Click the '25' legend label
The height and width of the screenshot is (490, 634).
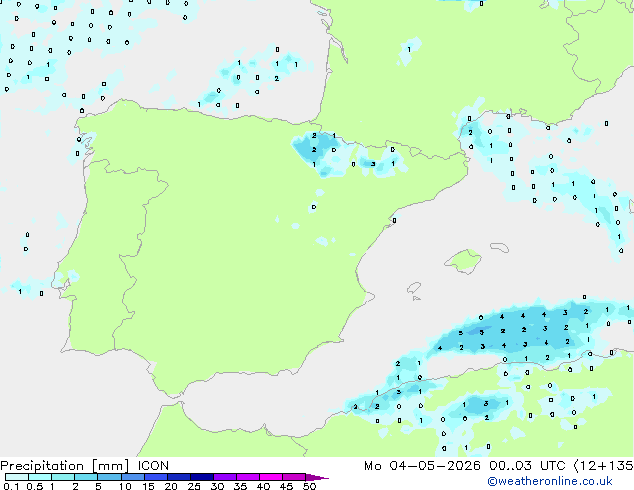point(194,486)
